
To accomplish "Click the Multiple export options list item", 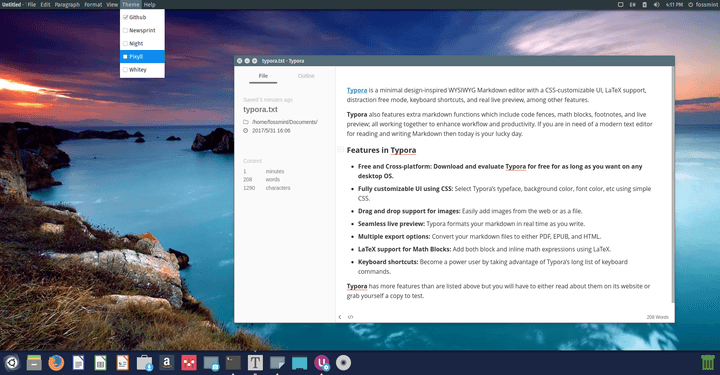I will (479, 237).
